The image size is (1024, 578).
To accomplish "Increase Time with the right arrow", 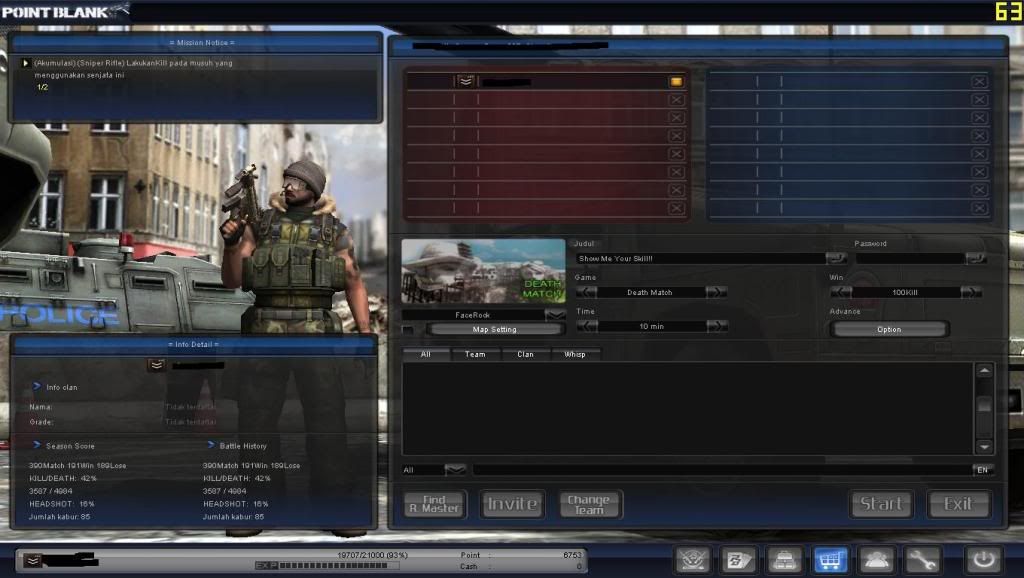I will click(716, 326).
